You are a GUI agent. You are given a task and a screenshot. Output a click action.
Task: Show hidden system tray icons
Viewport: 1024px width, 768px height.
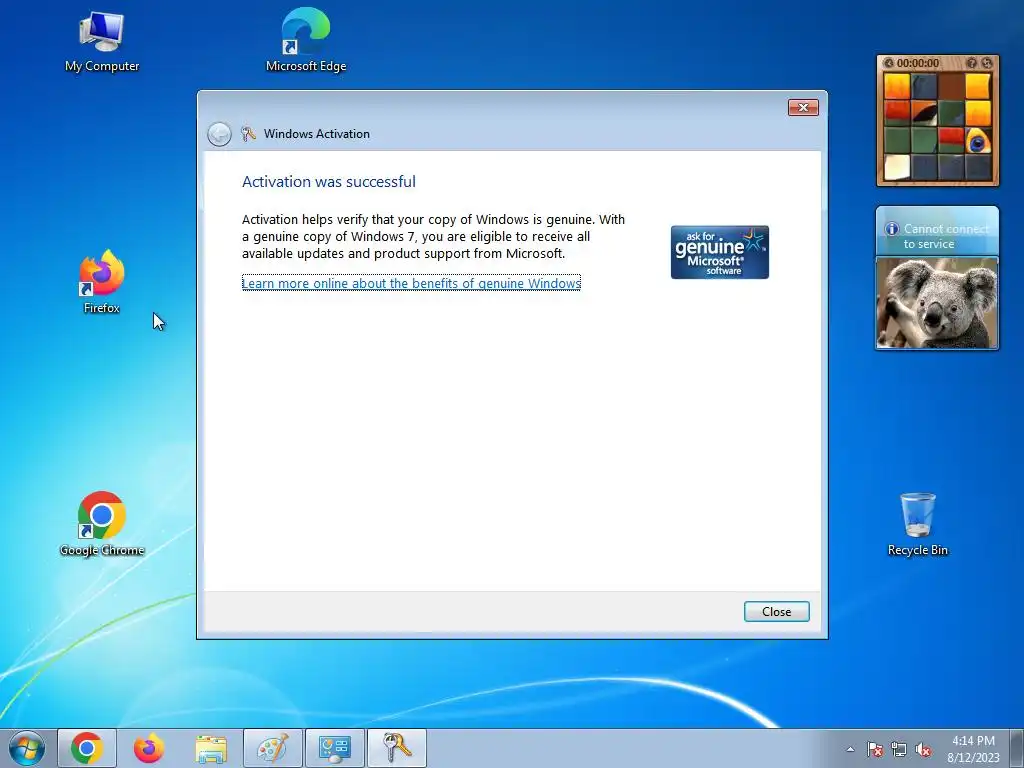[850, 749]
